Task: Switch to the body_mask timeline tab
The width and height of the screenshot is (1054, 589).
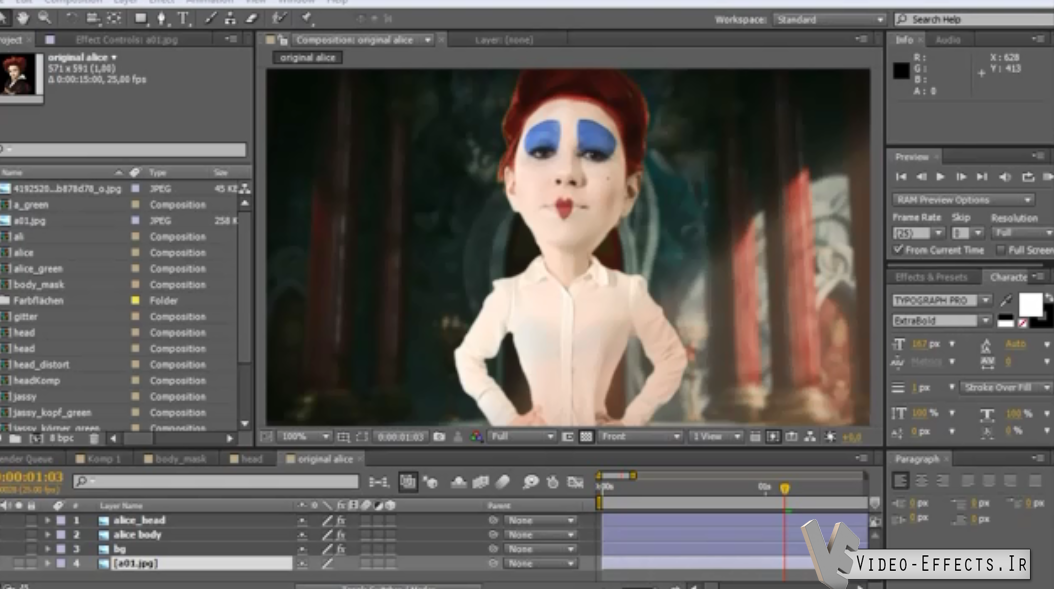Action: [175, 459]
